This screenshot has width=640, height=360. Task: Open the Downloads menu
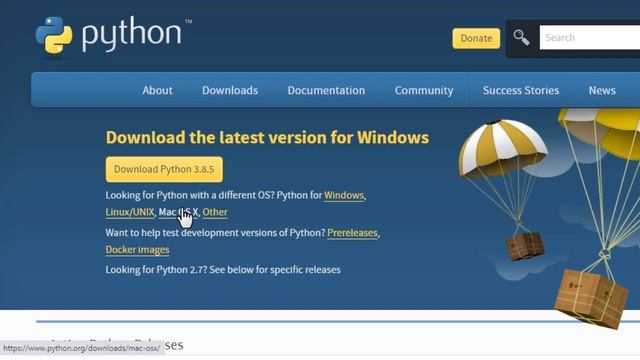(230, 90)
